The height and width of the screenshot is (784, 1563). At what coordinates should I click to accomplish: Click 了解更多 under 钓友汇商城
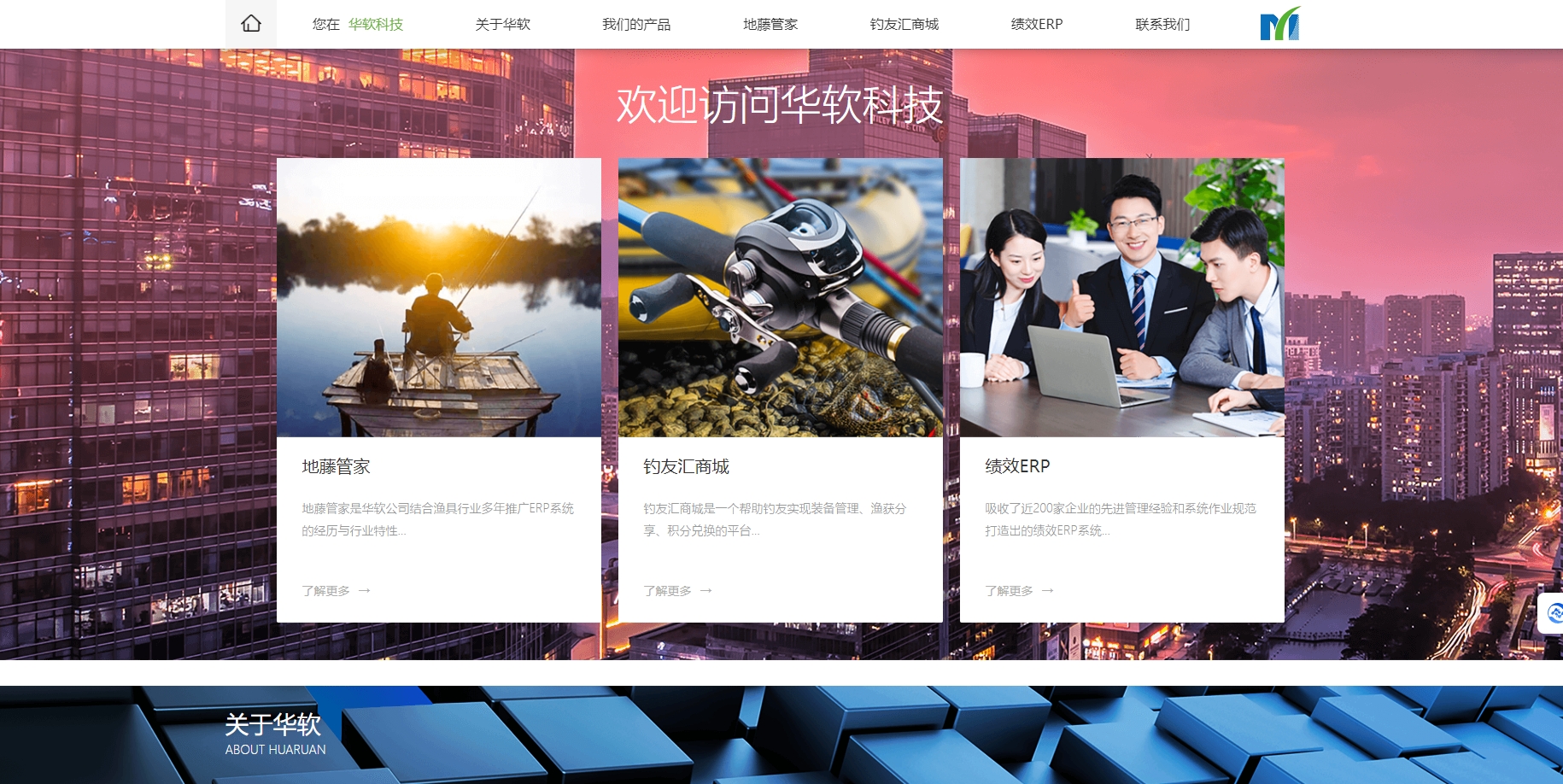pos(668,591)
